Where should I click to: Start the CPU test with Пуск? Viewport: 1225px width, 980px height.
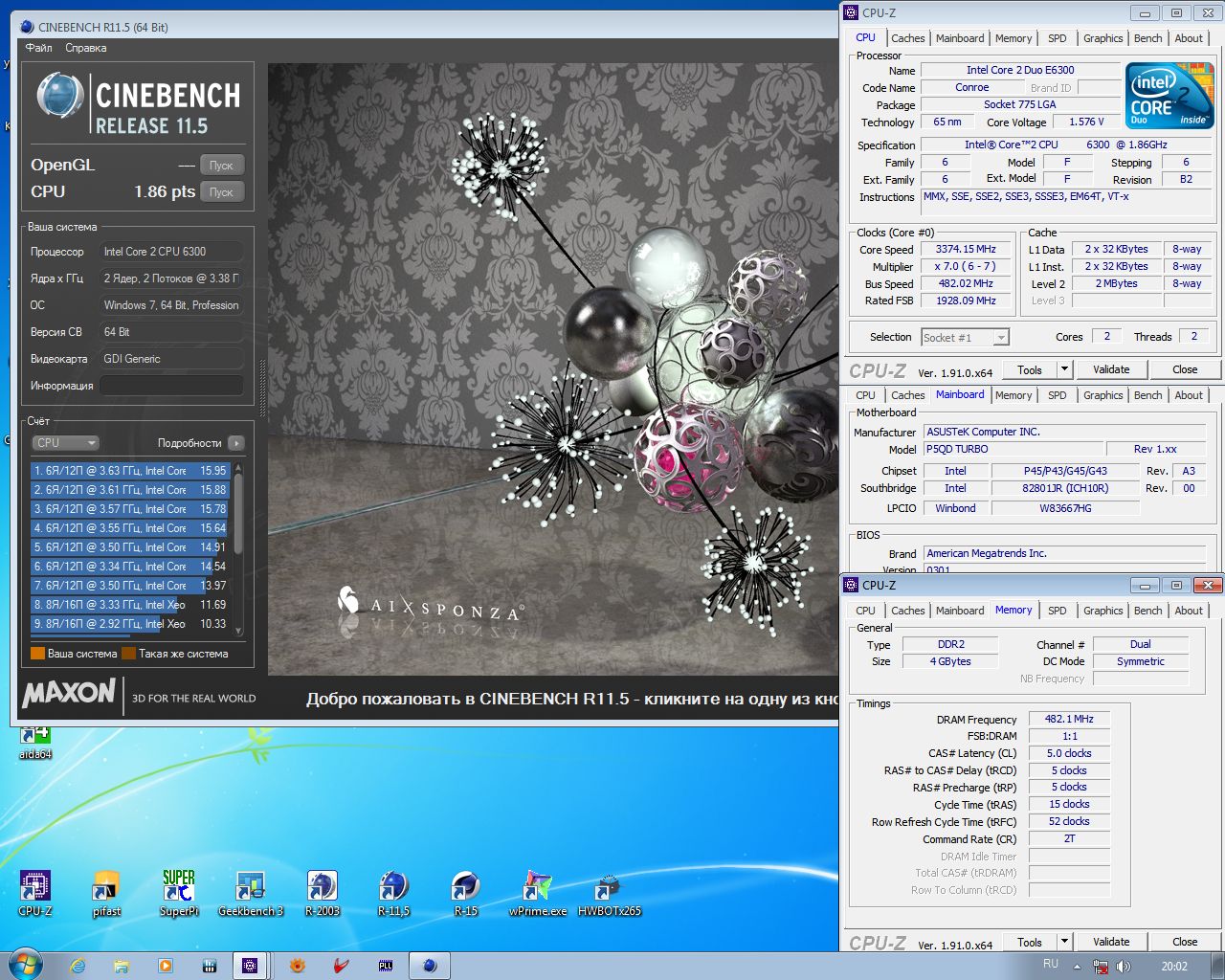tap(222, 191)
